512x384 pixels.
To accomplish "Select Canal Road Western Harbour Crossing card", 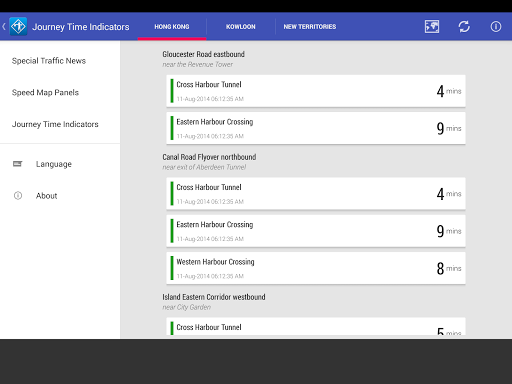I will [316, 268].
